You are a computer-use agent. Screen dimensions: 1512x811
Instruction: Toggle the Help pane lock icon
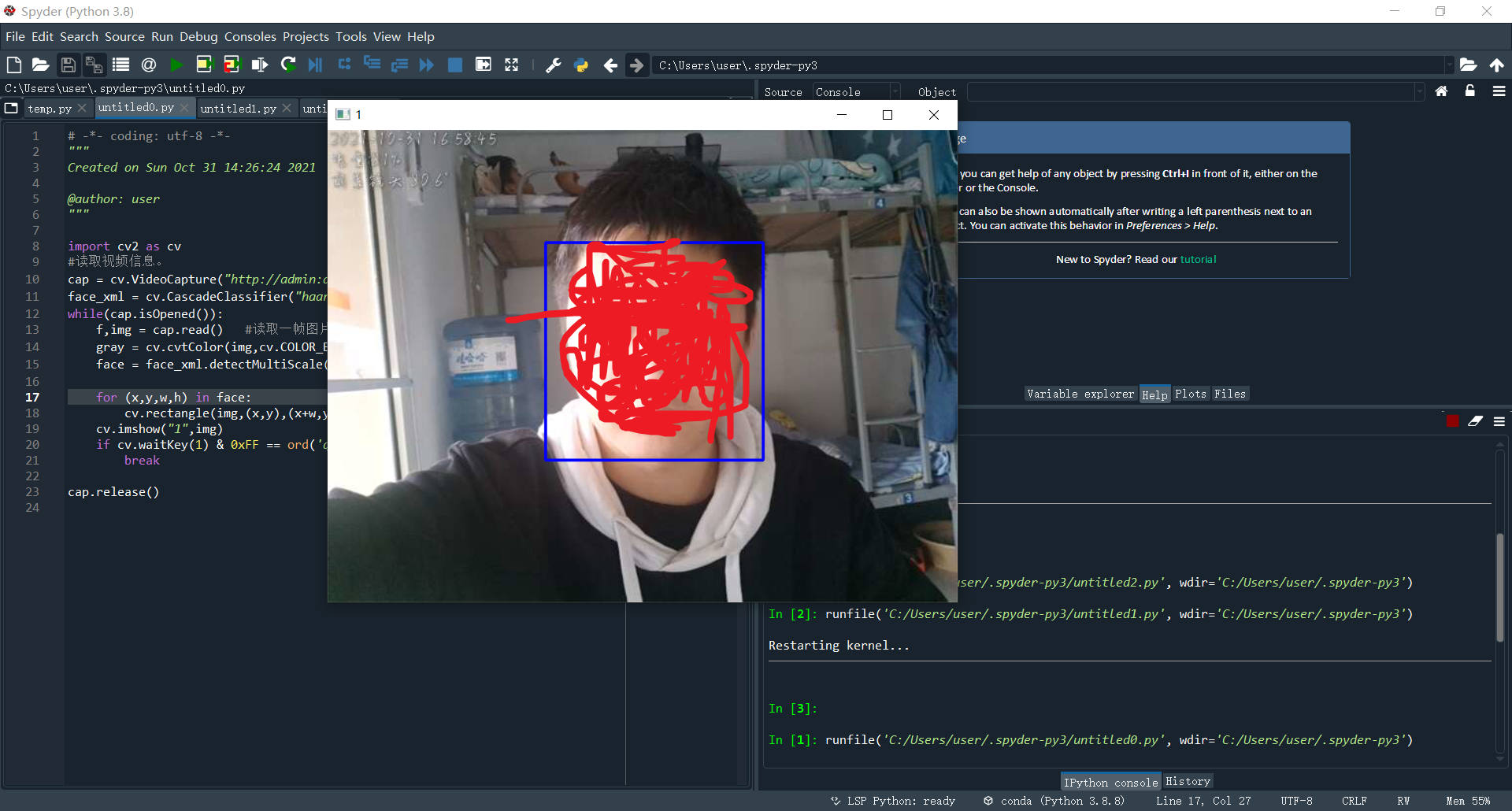point(1469,91)
